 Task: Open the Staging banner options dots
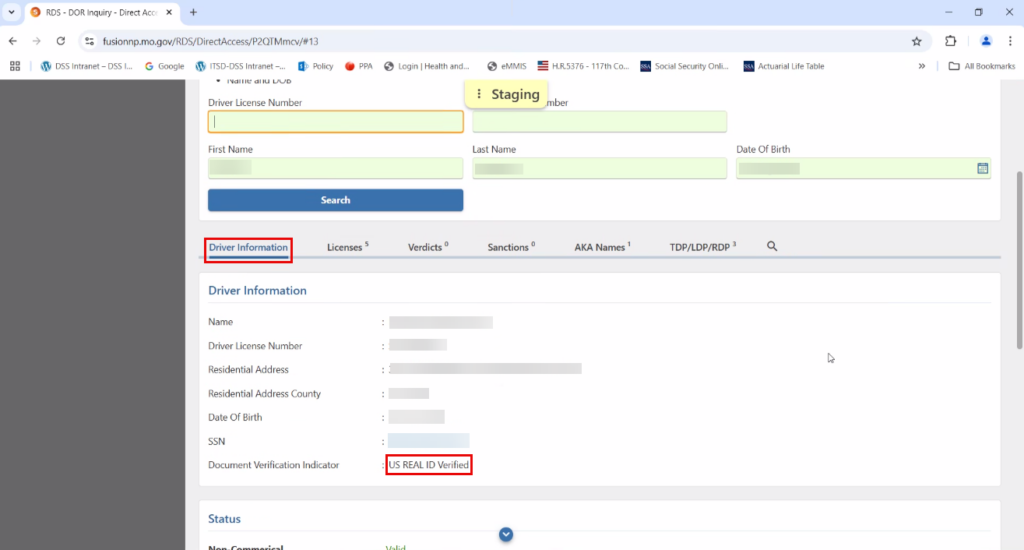479,94
